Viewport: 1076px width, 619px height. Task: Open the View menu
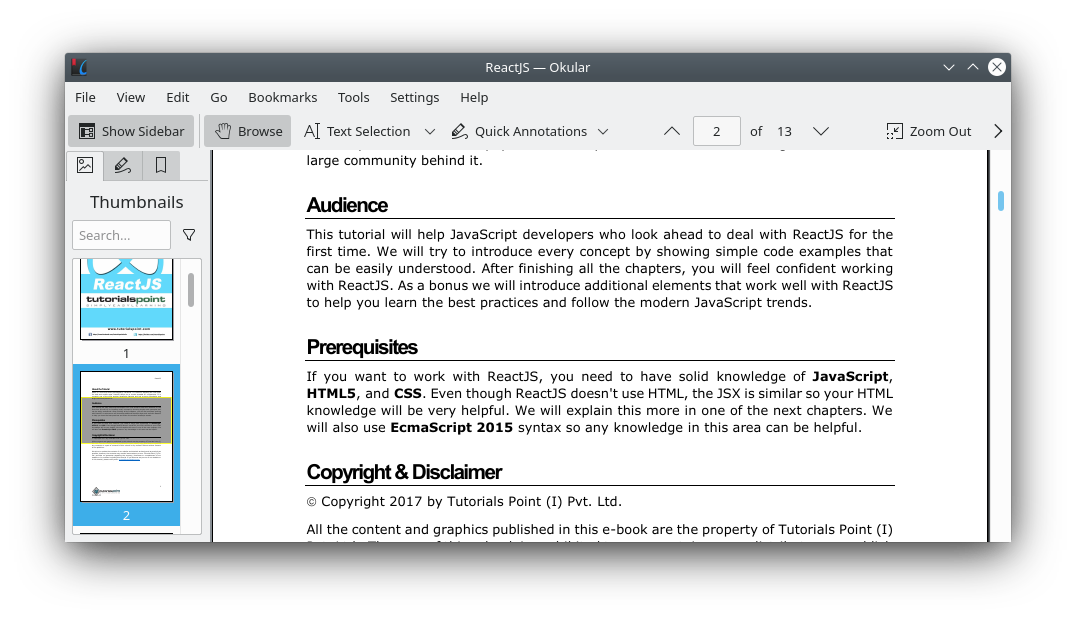pos(130,97)
